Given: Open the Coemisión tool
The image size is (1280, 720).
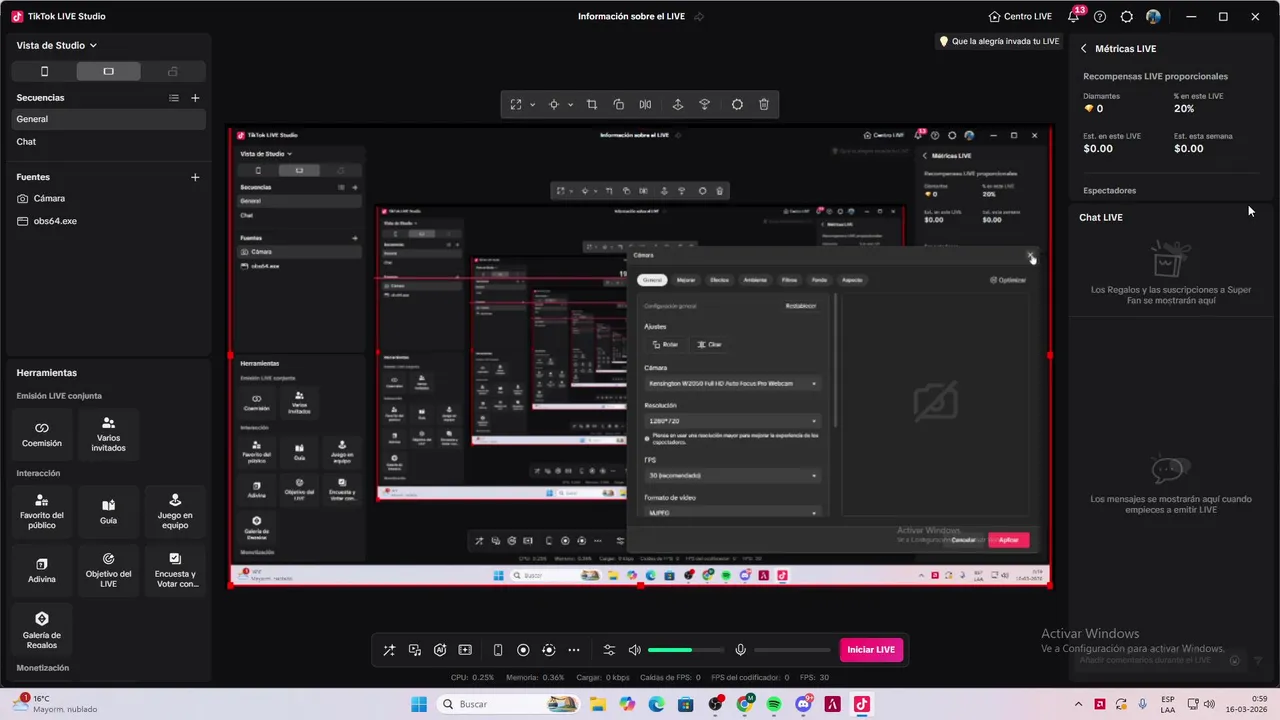Looking at the screenshot, I should [x=42, y=434].
